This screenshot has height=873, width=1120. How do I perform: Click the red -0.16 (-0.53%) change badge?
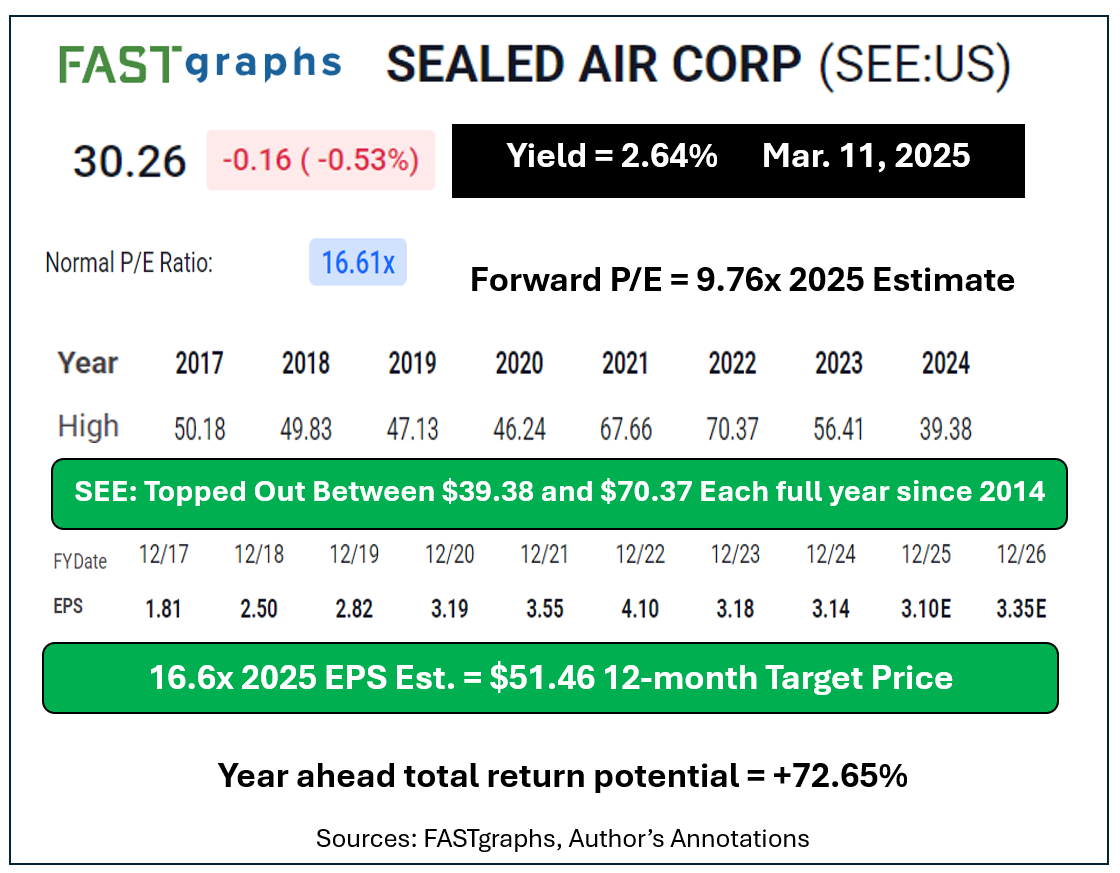(321, 160)
